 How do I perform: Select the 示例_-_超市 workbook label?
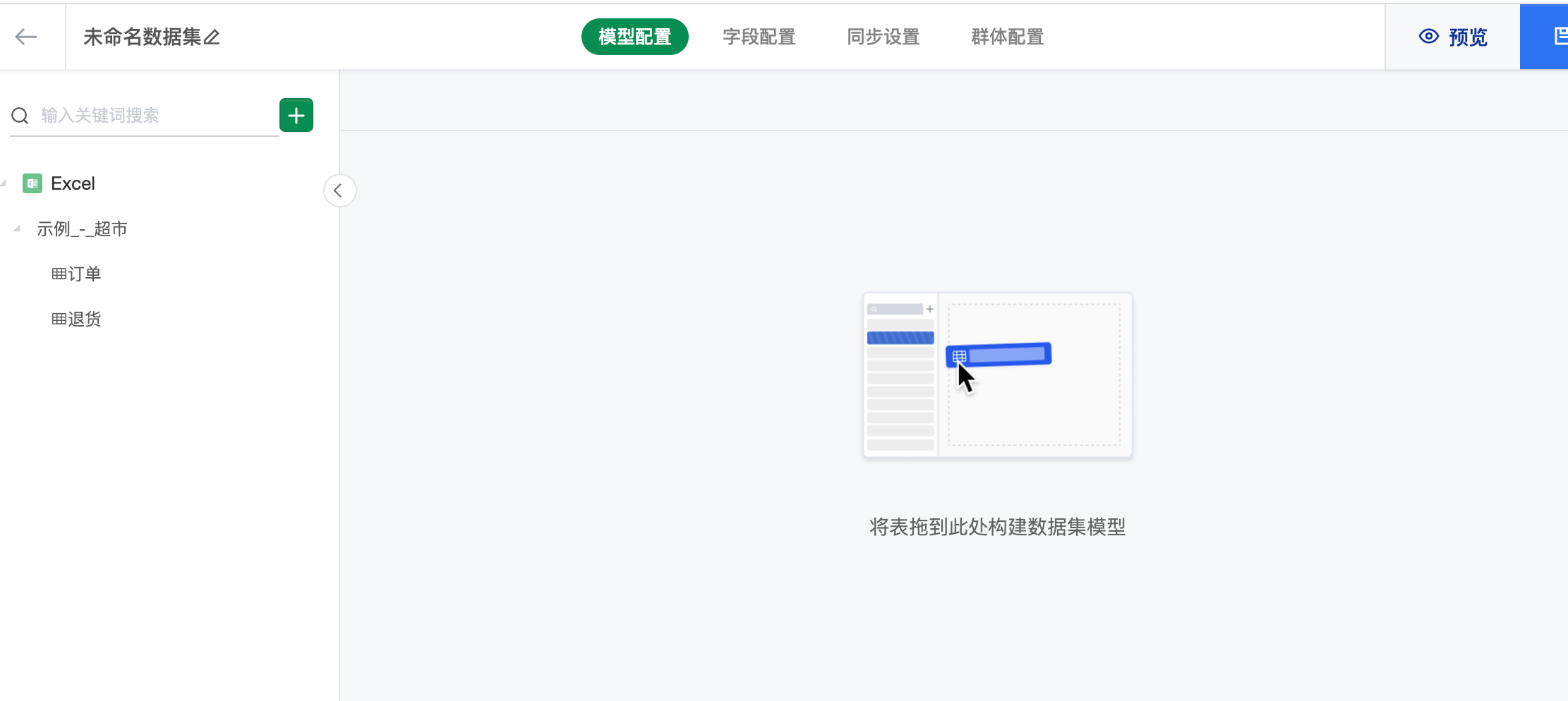[x=82, y=228]
